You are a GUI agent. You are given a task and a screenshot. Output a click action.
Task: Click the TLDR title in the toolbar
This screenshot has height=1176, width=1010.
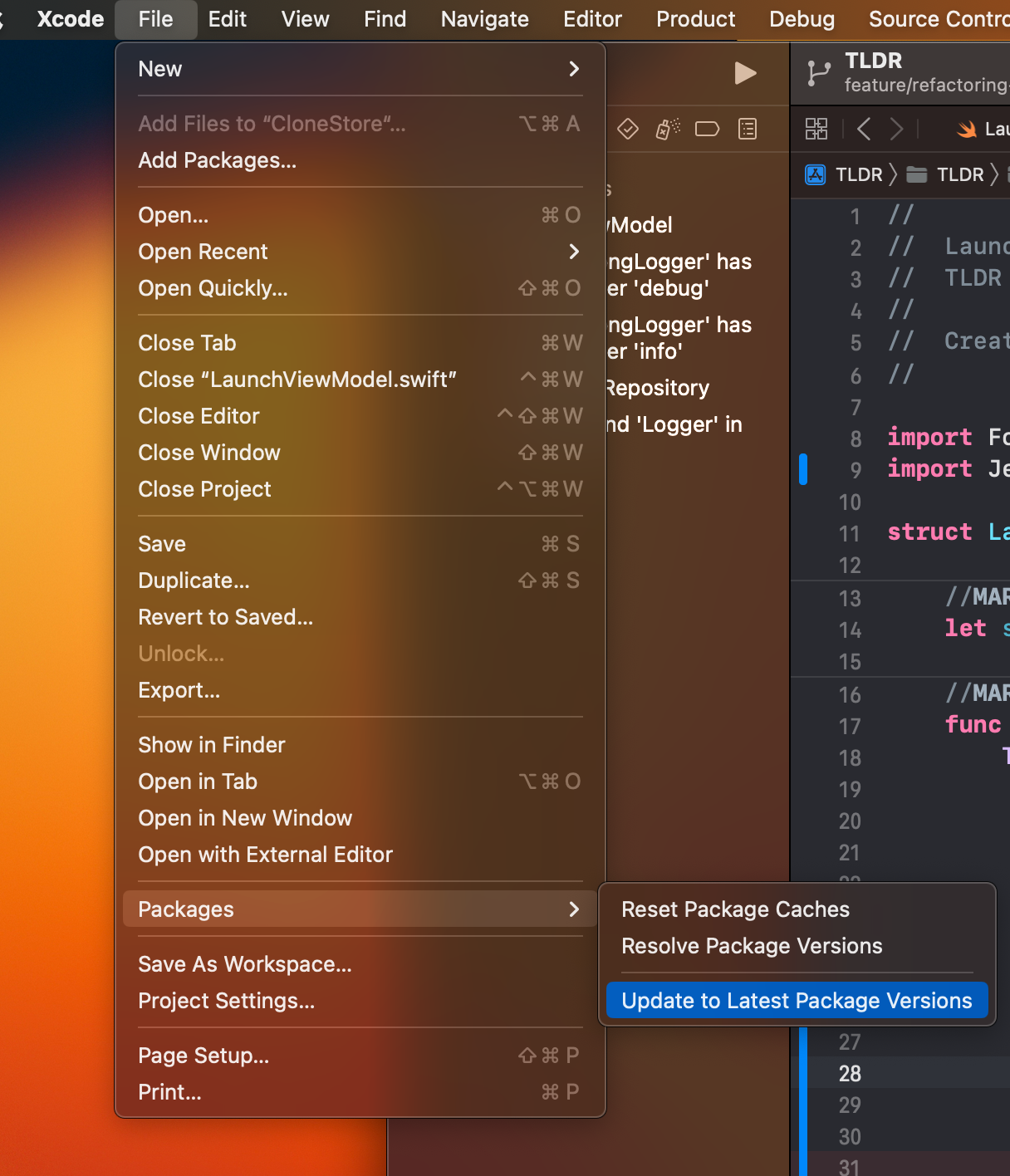tap(873, 61)
